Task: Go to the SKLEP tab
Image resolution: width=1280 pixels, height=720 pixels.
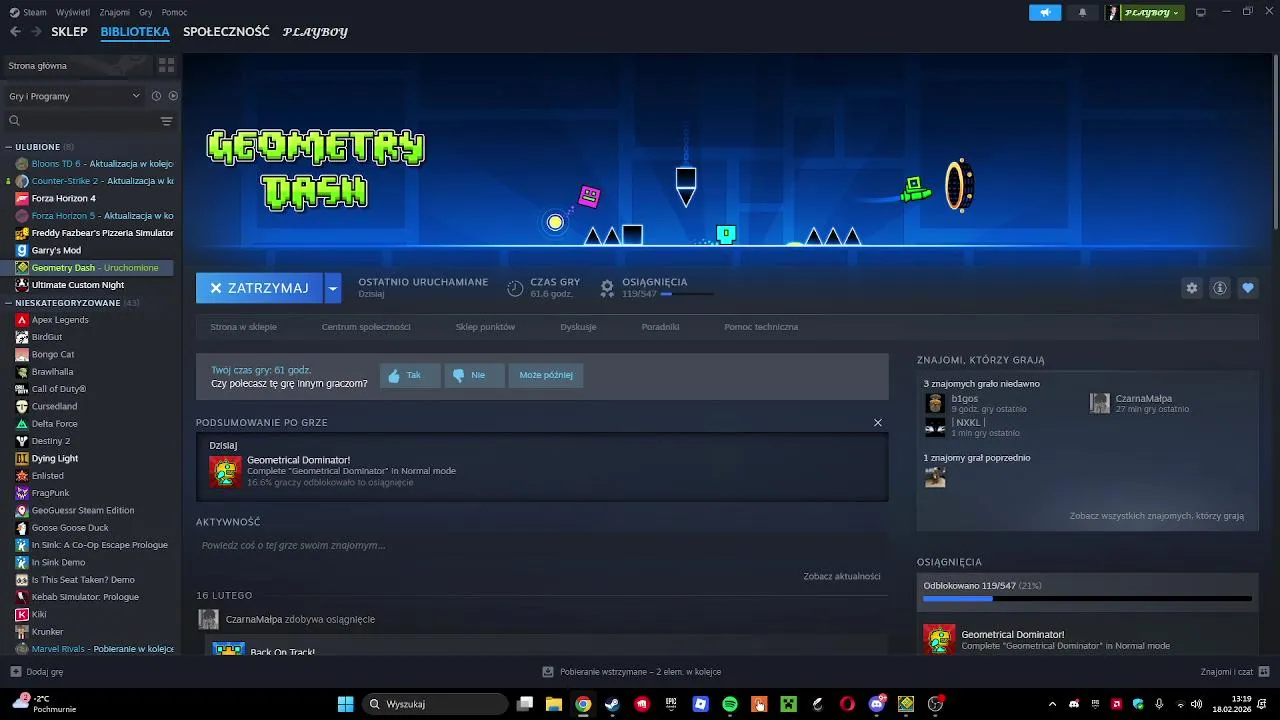Action: 70,32
